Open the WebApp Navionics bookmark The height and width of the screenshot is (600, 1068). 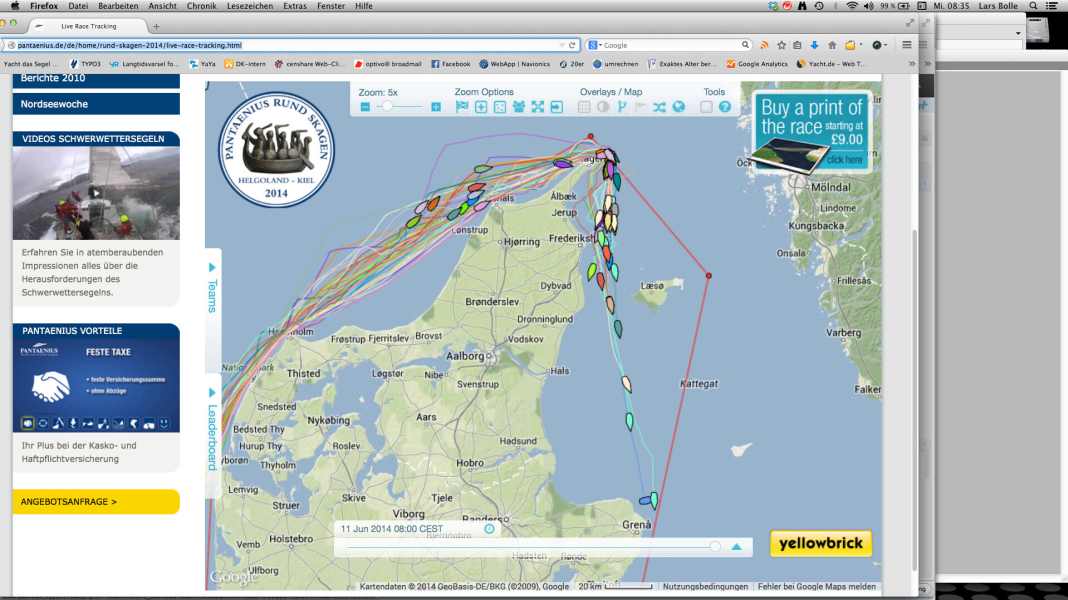click(x=514, y=64)
